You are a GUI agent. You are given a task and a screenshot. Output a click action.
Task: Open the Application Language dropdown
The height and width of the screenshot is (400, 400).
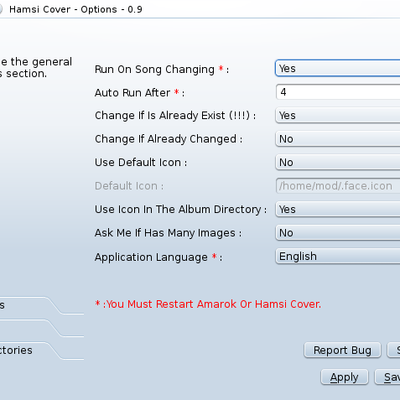point(337,256)
